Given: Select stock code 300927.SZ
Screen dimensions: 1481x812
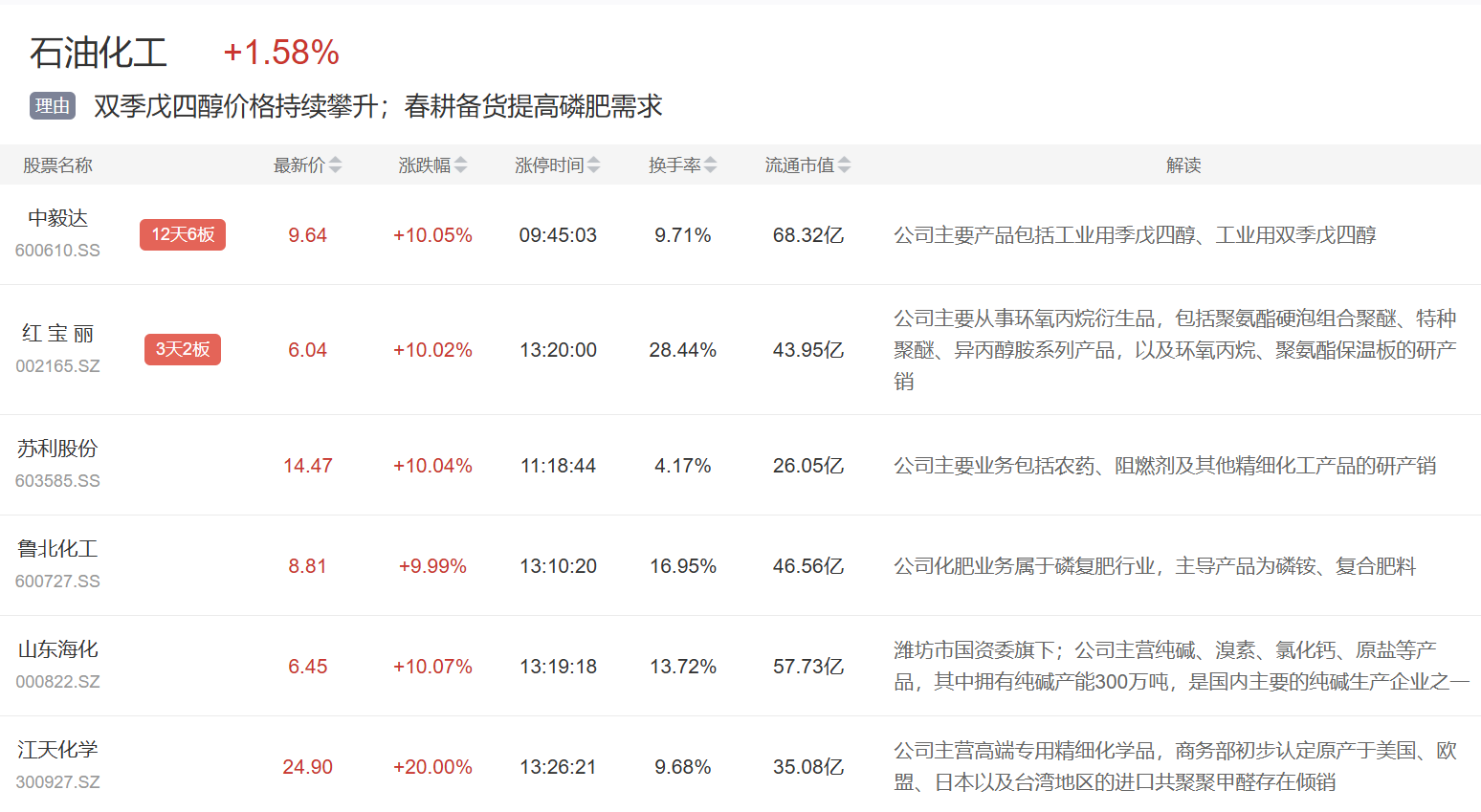Looking at the screenshot, I should tap(57, 782).
